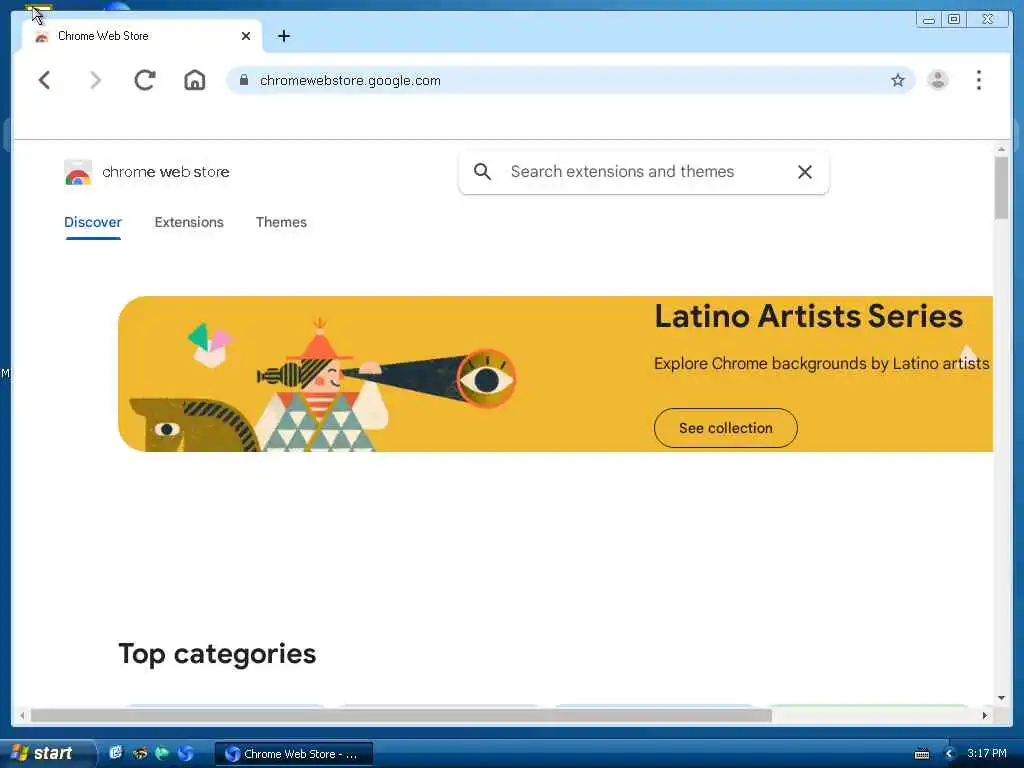Click the browser forward arrow
The width and height of the screenshot is (1024, 768).
[x=95, y=80]
